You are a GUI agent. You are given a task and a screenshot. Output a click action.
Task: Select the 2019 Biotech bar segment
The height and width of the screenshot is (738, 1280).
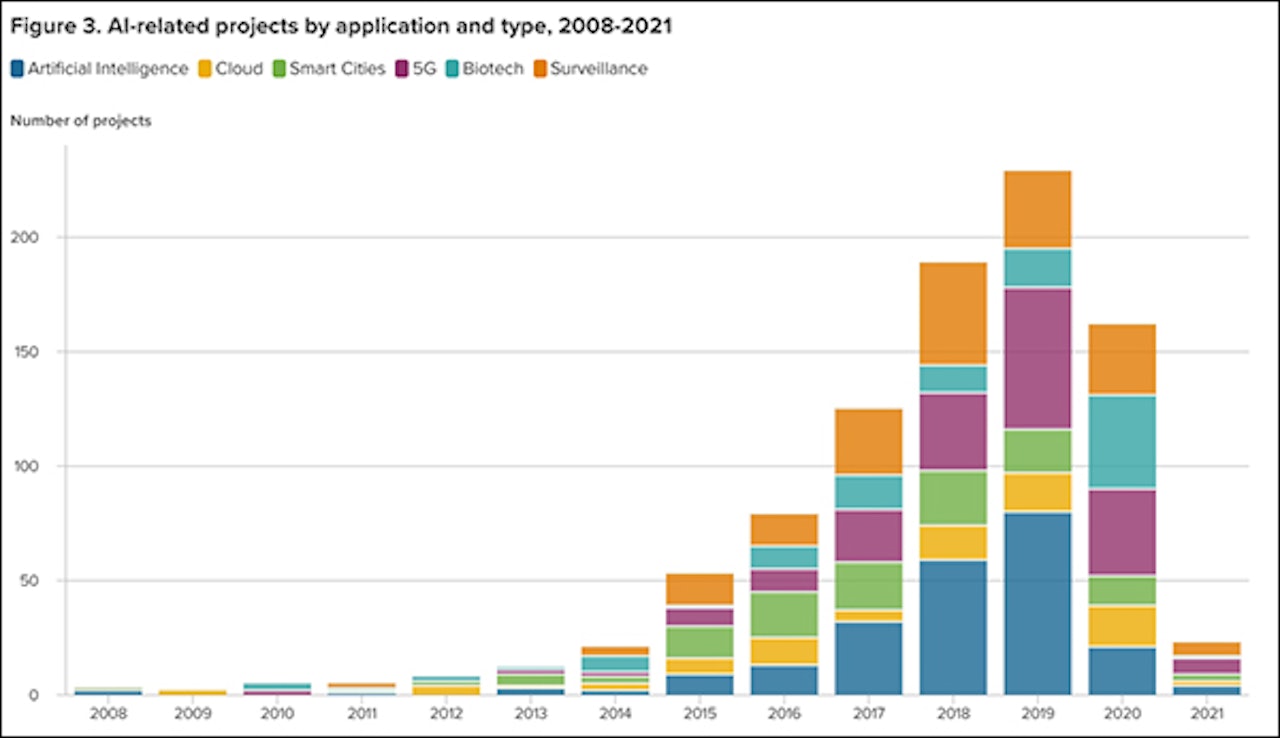click(x=1038, y=267)
